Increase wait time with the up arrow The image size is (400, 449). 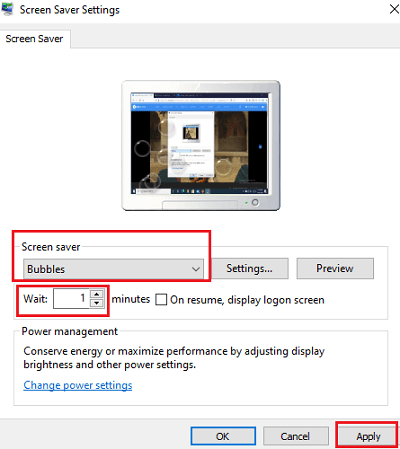(x=97, y=294)
